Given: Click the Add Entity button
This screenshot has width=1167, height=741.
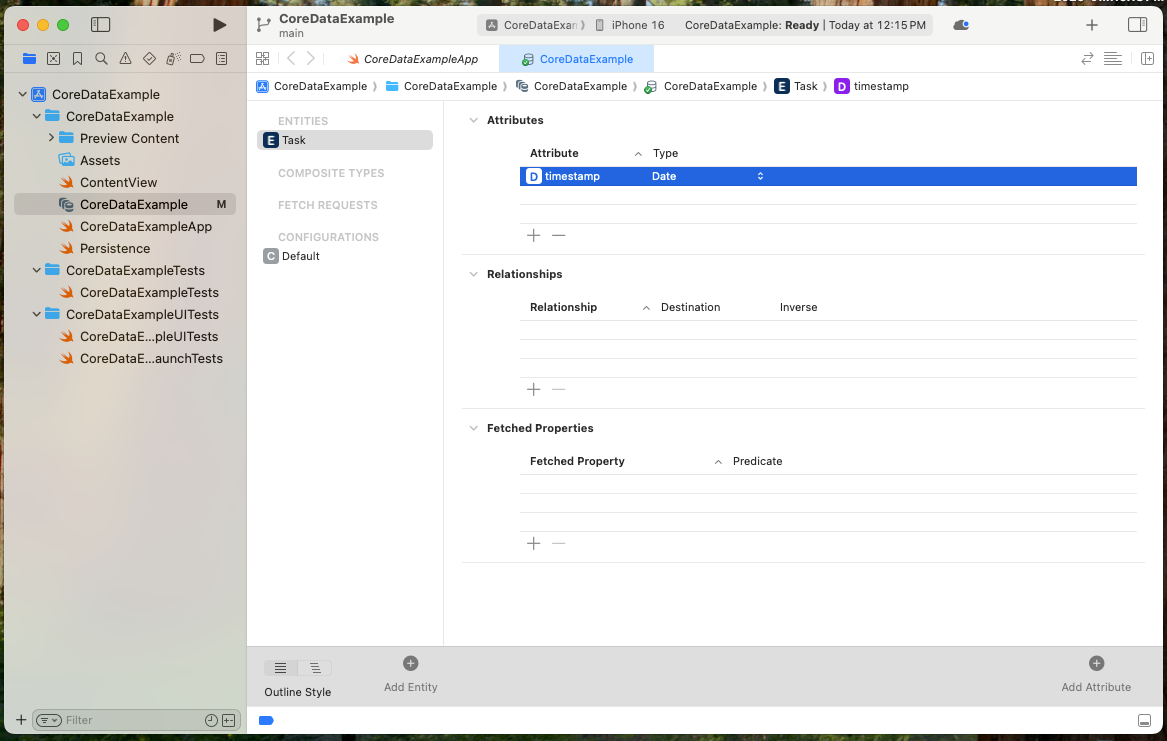Looking at the screenshot, I should coord(411,674).
